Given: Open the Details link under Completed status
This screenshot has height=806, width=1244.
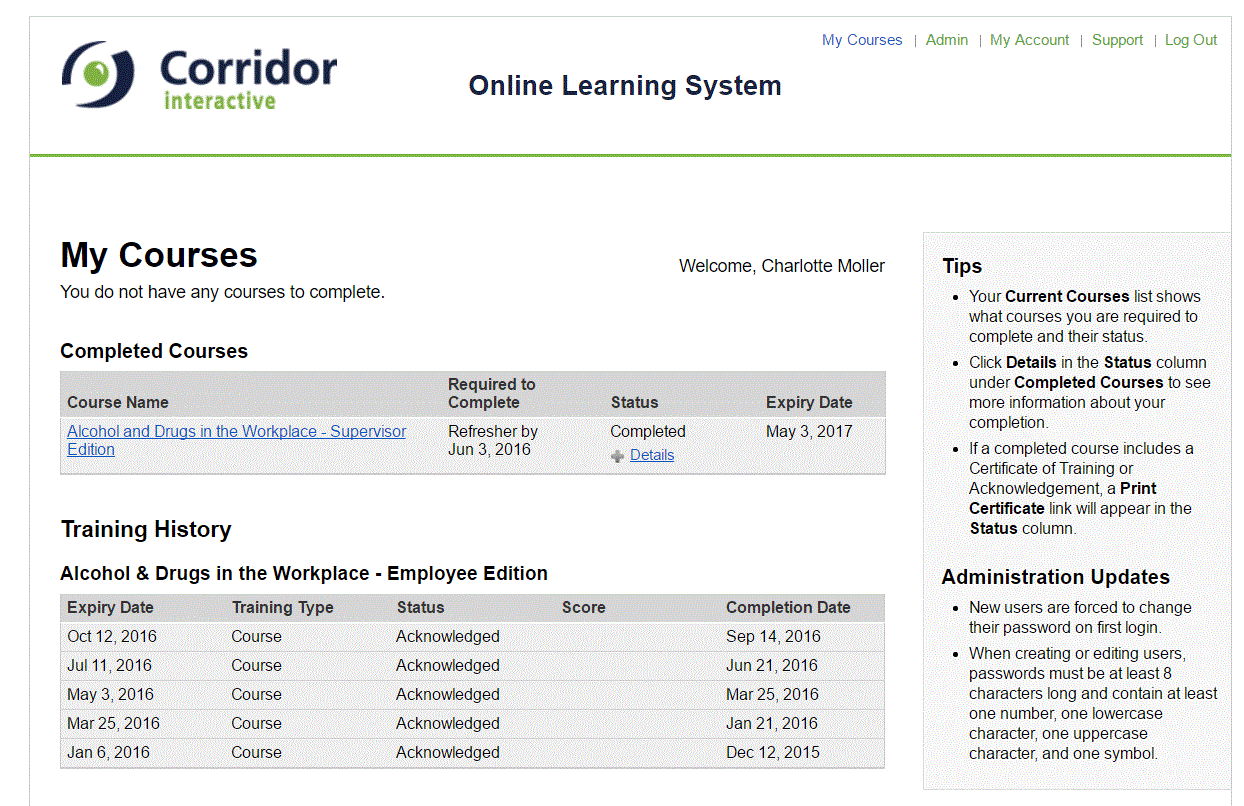Looking at the screenshot, I should (652, 455).
